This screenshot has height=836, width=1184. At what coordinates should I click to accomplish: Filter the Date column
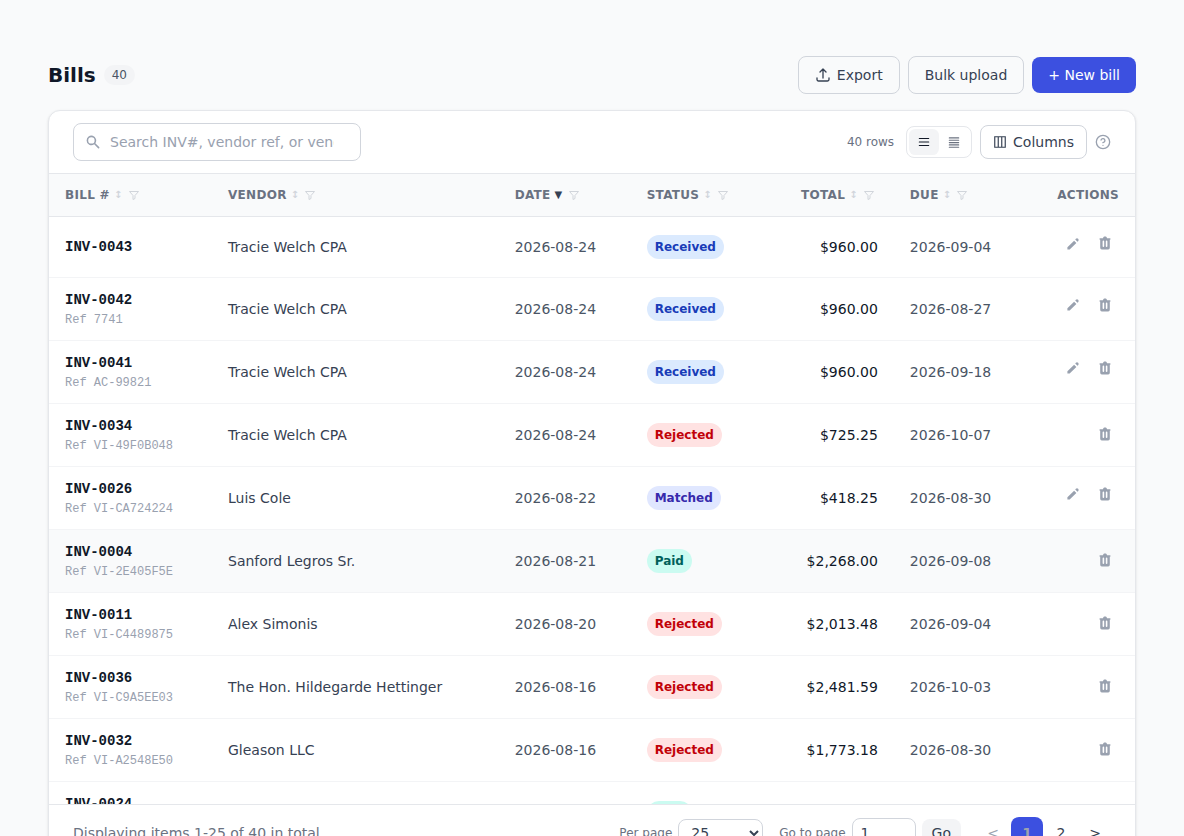(x=574, y=195)
